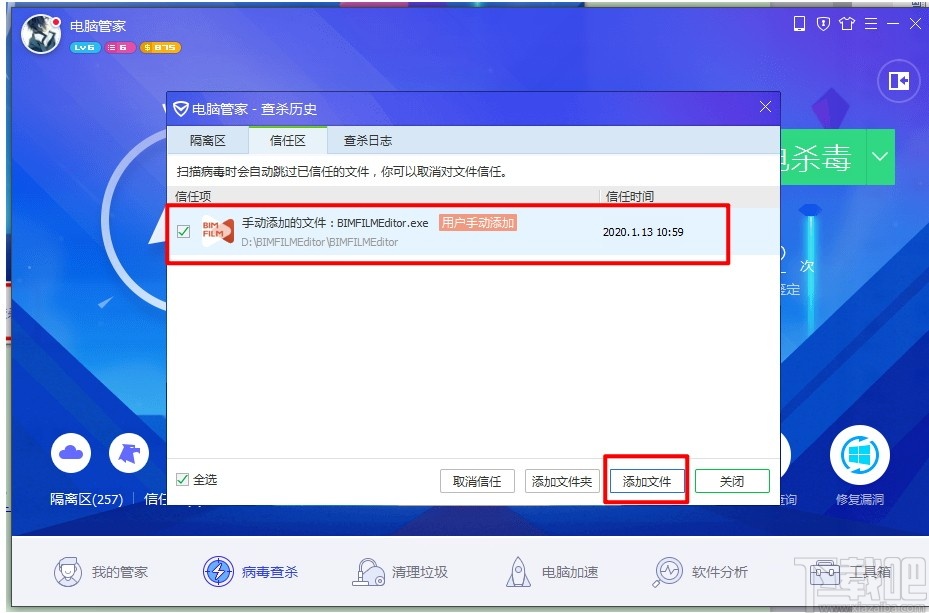Click the 添加文件 add file button
The image size is (929, 613).
[x=646, y=480]
